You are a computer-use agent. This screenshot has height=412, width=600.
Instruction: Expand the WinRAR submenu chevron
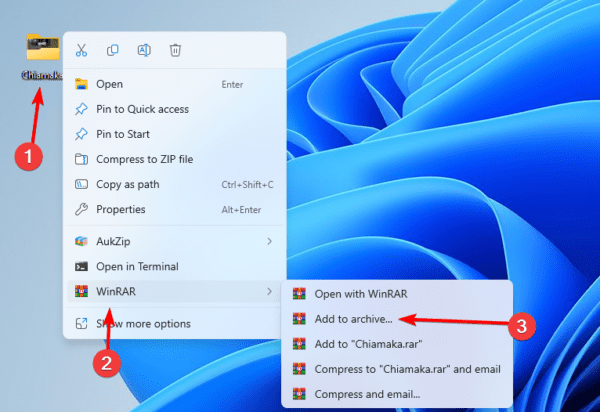coord(269,291)
